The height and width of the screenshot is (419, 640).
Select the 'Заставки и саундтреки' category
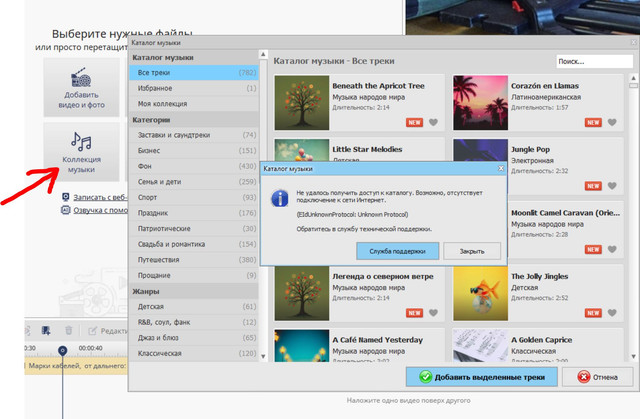[x=194, y=135]
